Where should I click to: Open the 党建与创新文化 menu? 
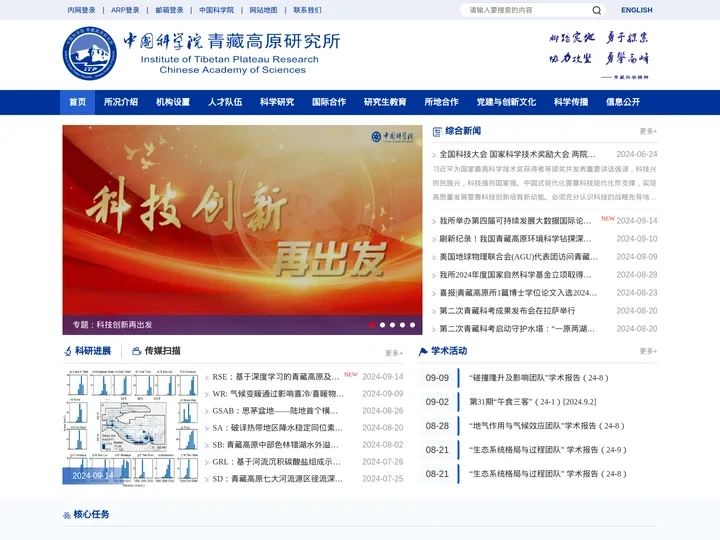pos(506,102)
